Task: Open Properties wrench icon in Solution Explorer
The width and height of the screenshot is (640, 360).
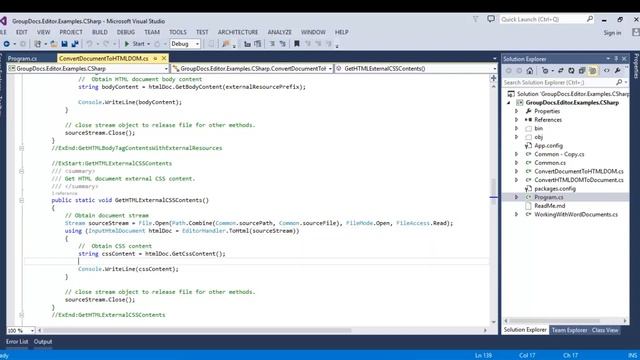Action: click(618, 71)
